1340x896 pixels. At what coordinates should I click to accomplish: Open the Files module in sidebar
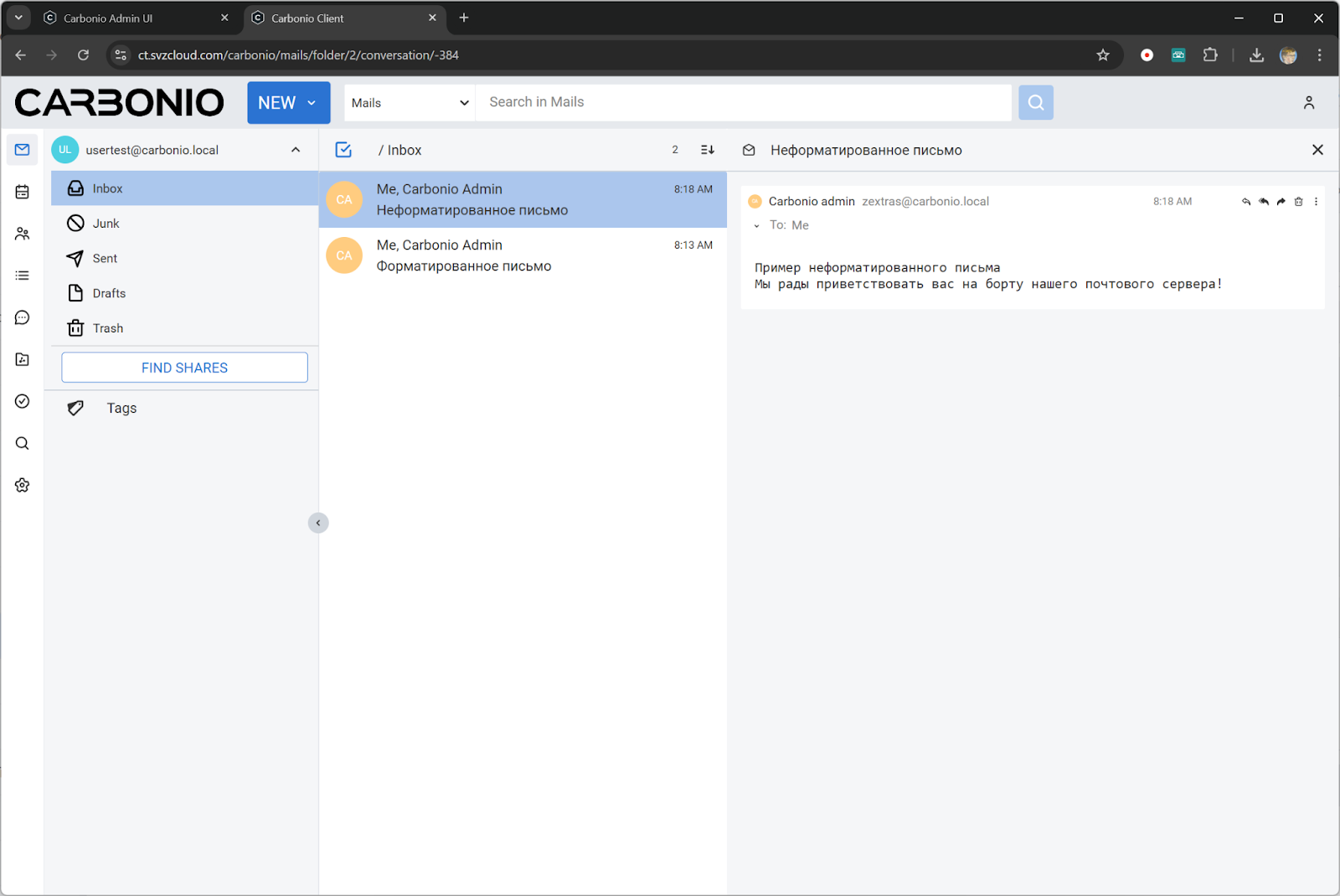coord(23,359)
